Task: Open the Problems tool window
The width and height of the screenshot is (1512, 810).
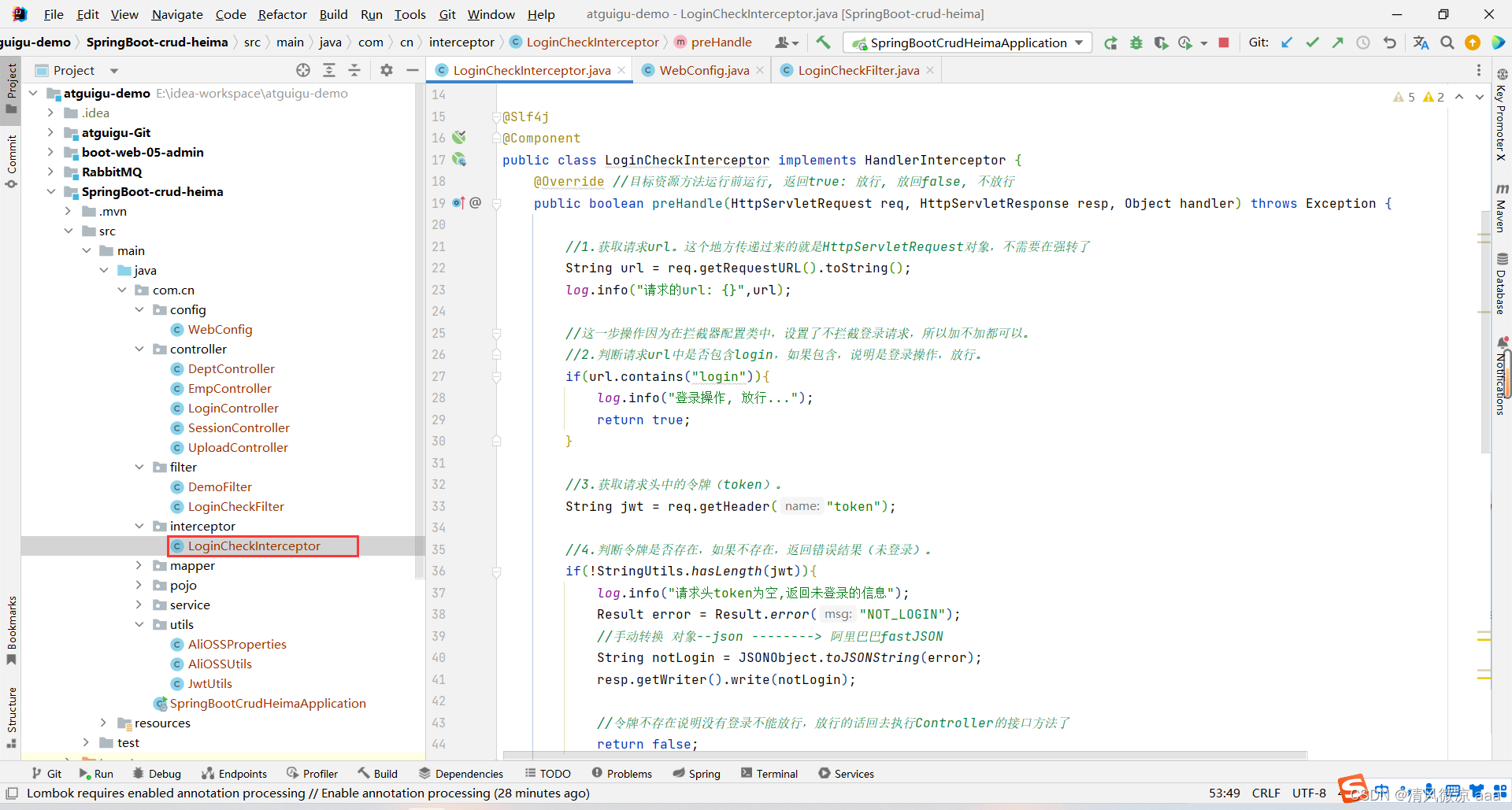Action: pos(622,774)
